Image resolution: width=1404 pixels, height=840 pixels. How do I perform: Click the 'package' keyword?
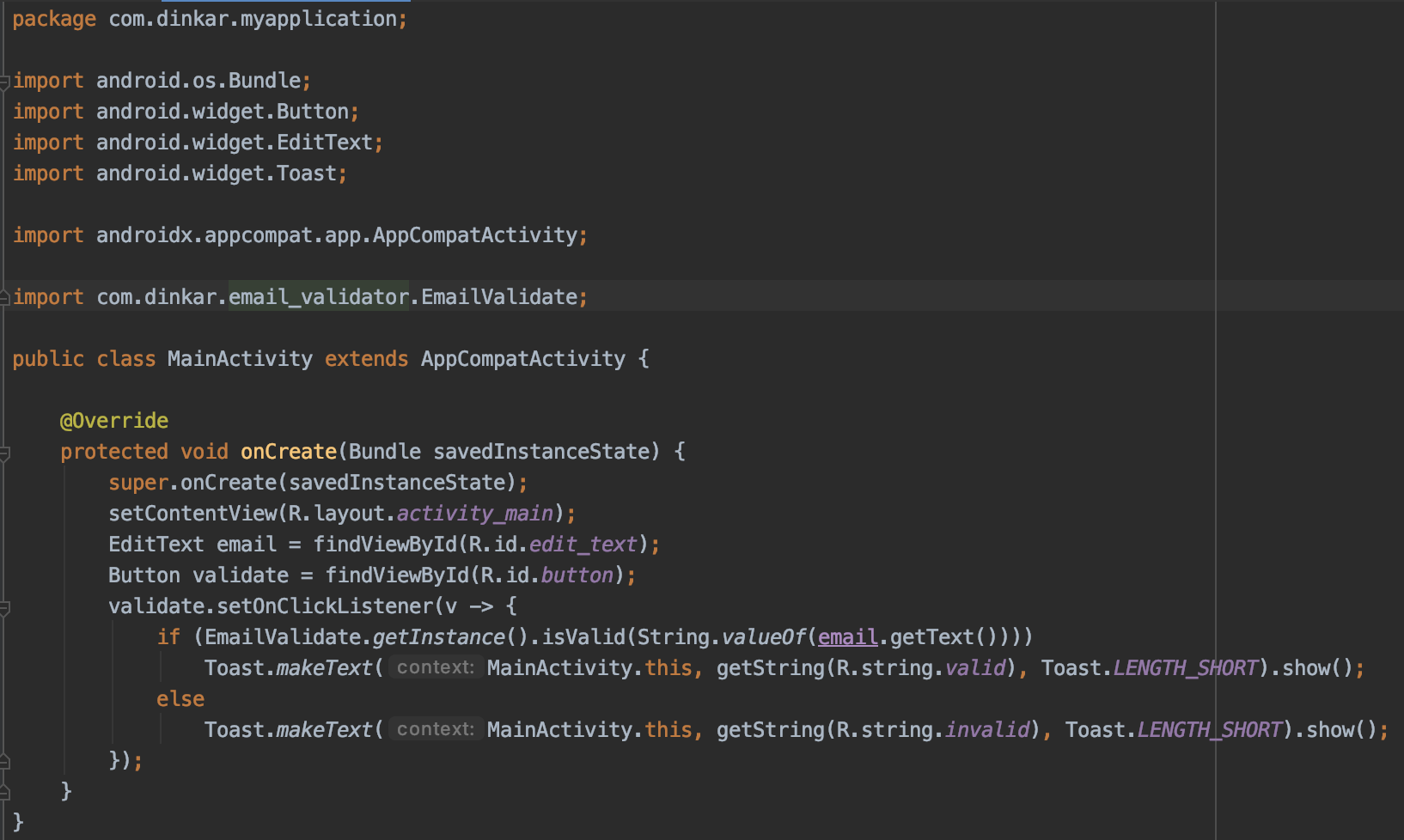54,19
